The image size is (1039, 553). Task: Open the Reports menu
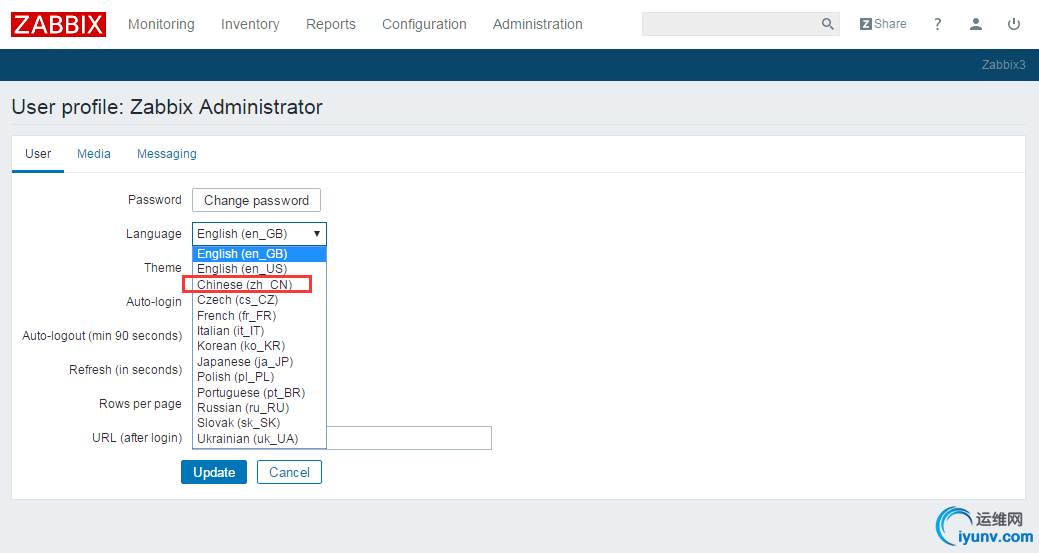point(331,25)
